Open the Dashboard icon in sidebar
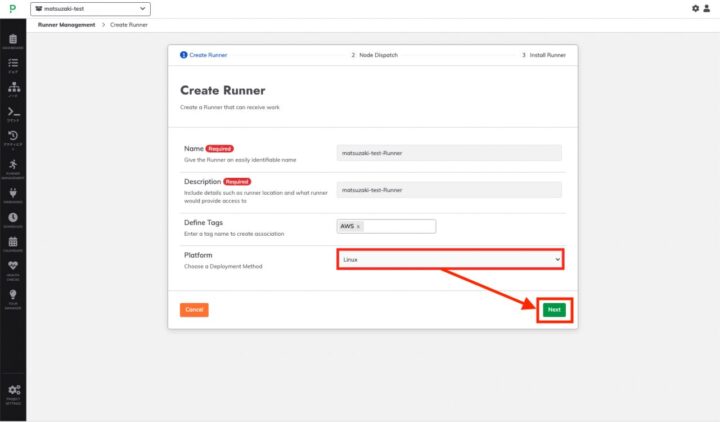720x422 pixels. 13,39
